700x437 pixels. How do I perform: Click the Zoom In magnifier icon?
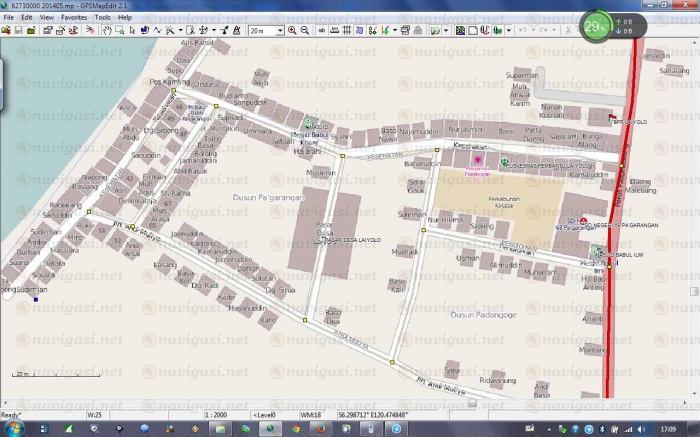(292, 30)
